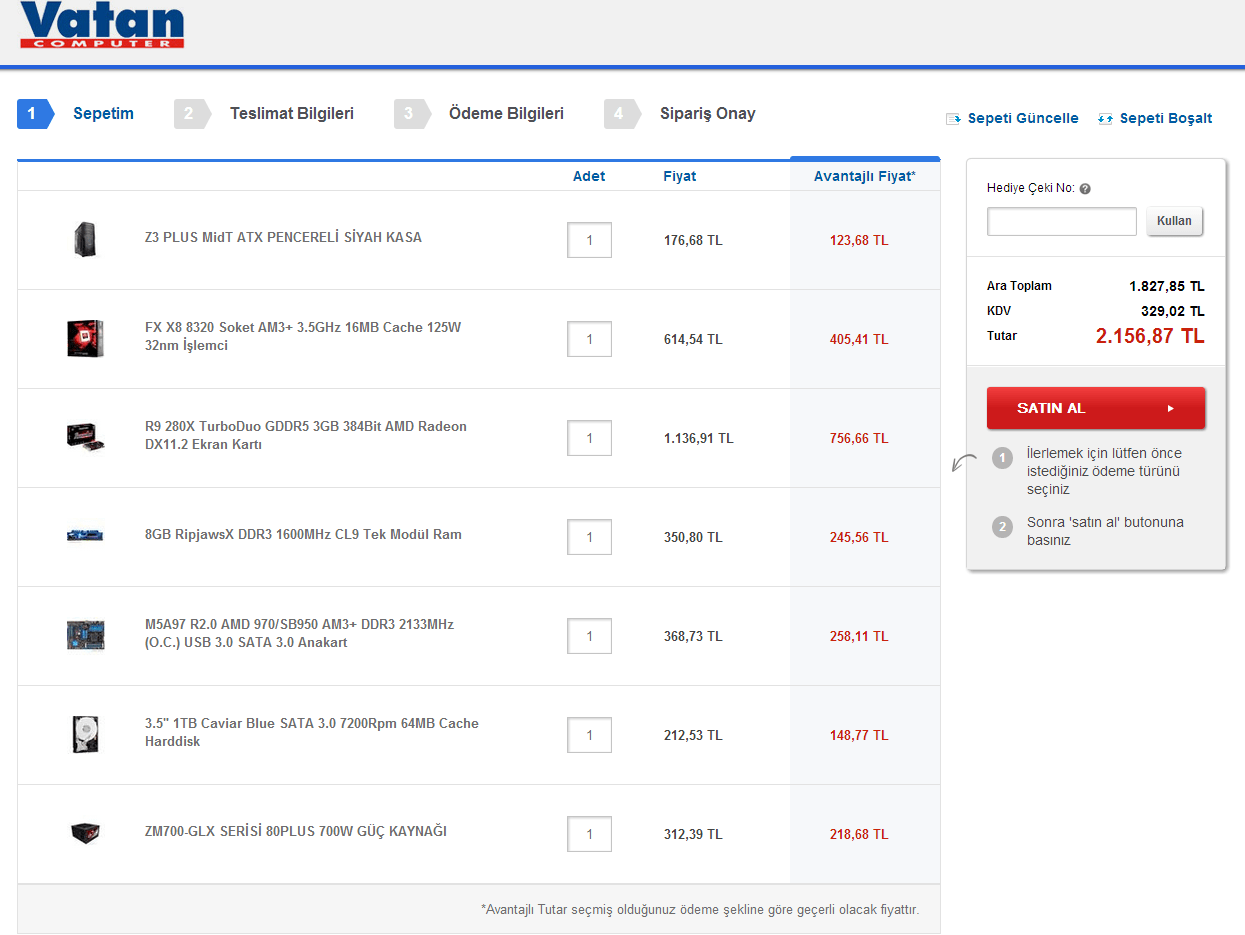Open ZM700-GLX SERİSİ product name
This screenshot has height=935, width=1245.
pos(296,831)
